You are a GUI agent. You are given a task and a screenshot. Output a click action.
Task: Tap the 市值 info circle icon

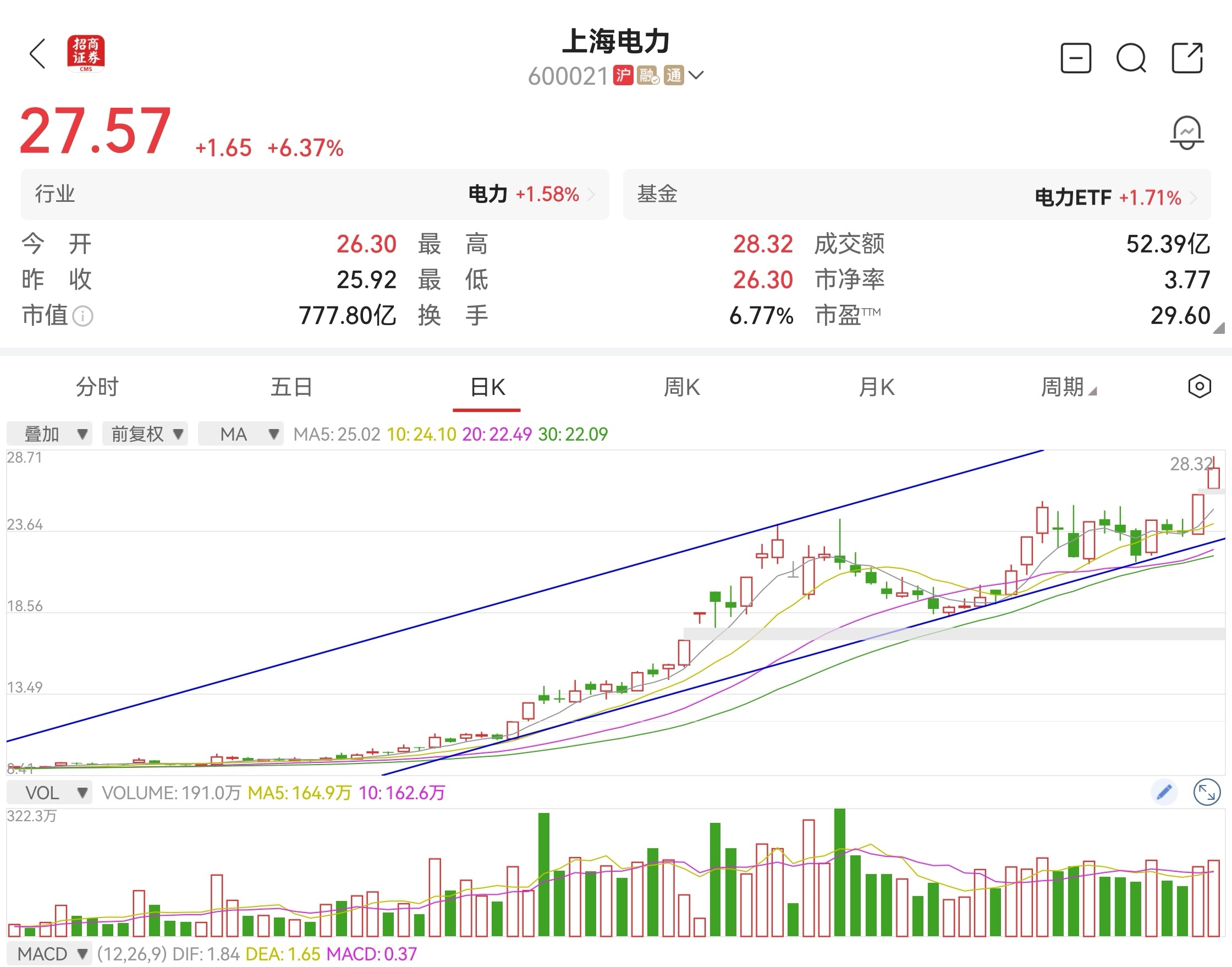pyautogui.click(x=83, y=316)
